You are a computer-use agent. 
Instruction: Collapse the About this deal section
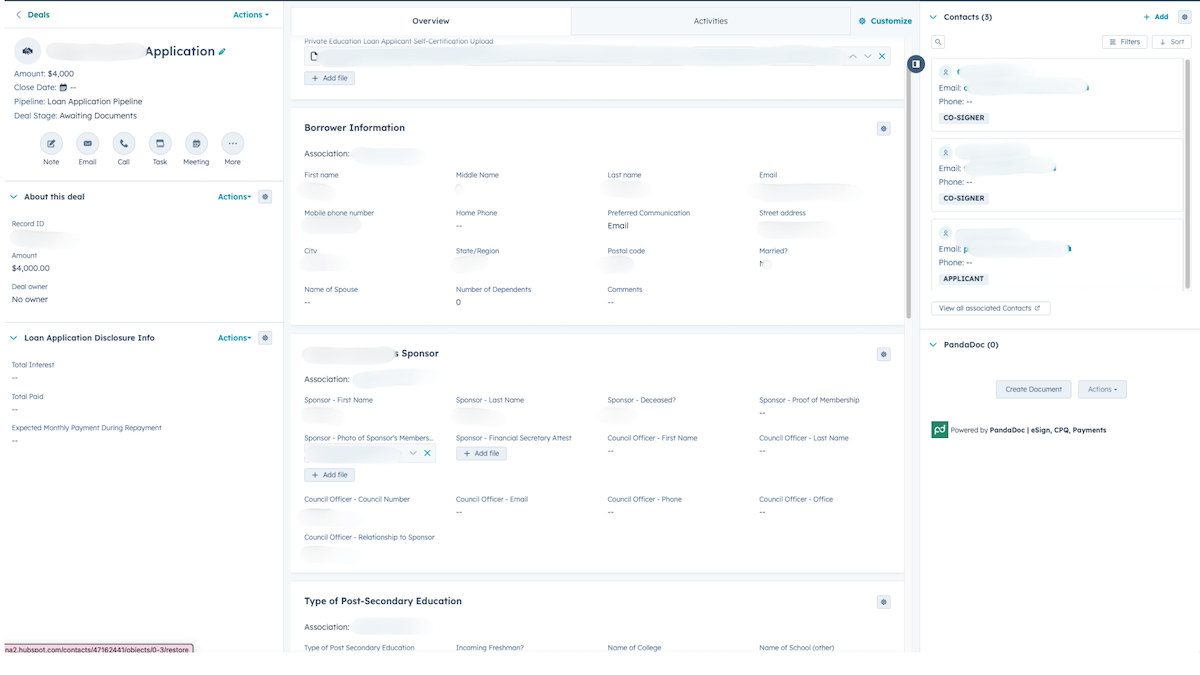click(13, 197)
